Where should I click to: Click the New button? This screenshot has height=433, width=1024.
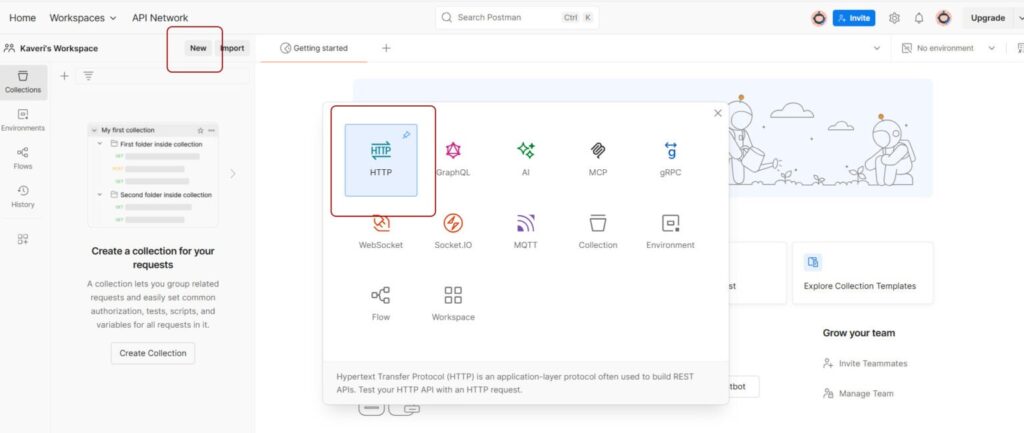[x=198, y=48]
